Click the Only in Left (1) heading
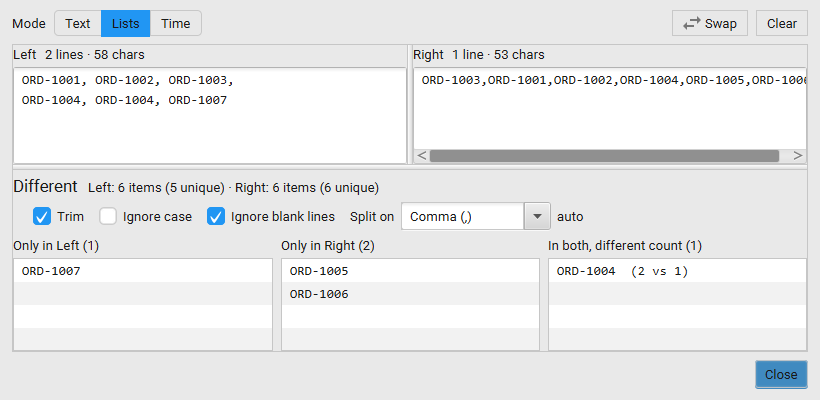The width and height of the screenshot is (820, 400). click(x=56, y=246)
